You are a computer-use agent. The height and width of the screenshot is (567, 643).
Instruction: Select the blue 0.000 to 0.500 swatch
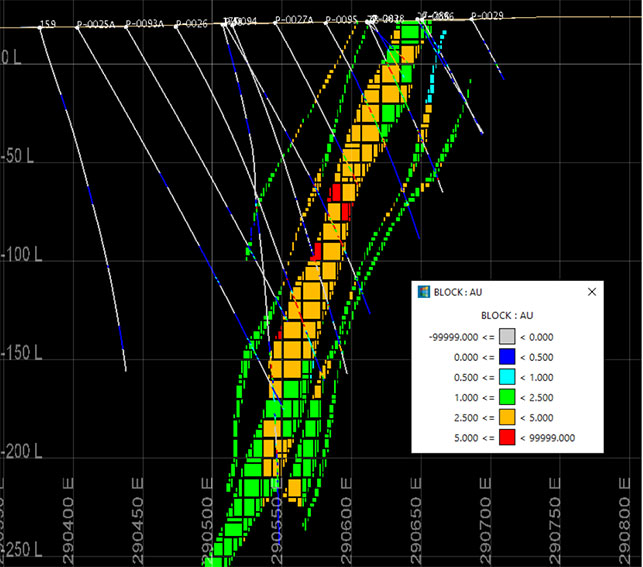tap(508, 357)
